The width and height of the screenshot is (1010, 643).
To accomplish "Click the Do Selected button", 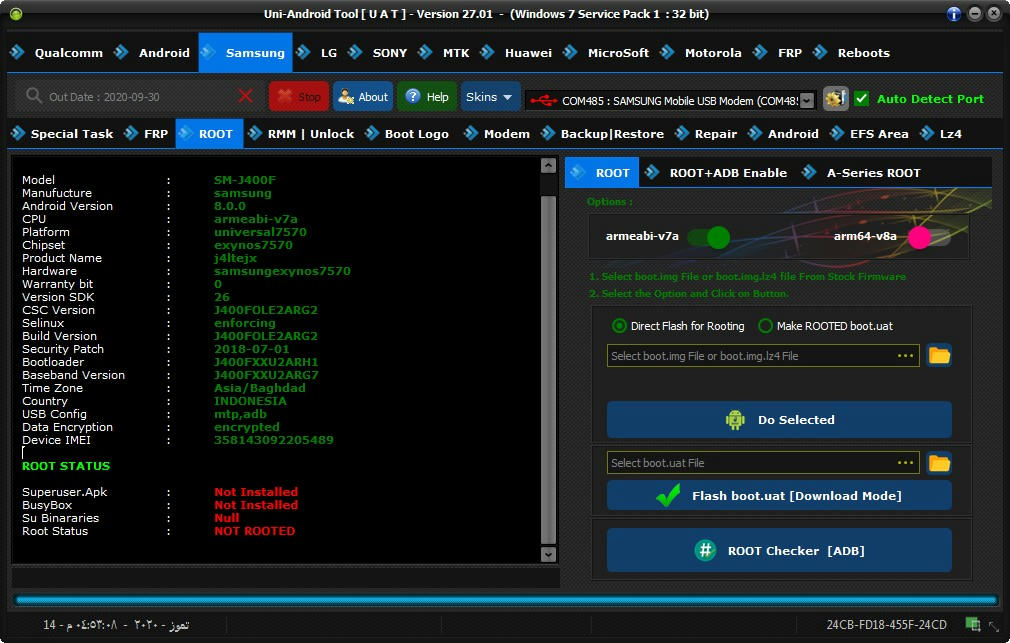I will click(x=779, y=420).
